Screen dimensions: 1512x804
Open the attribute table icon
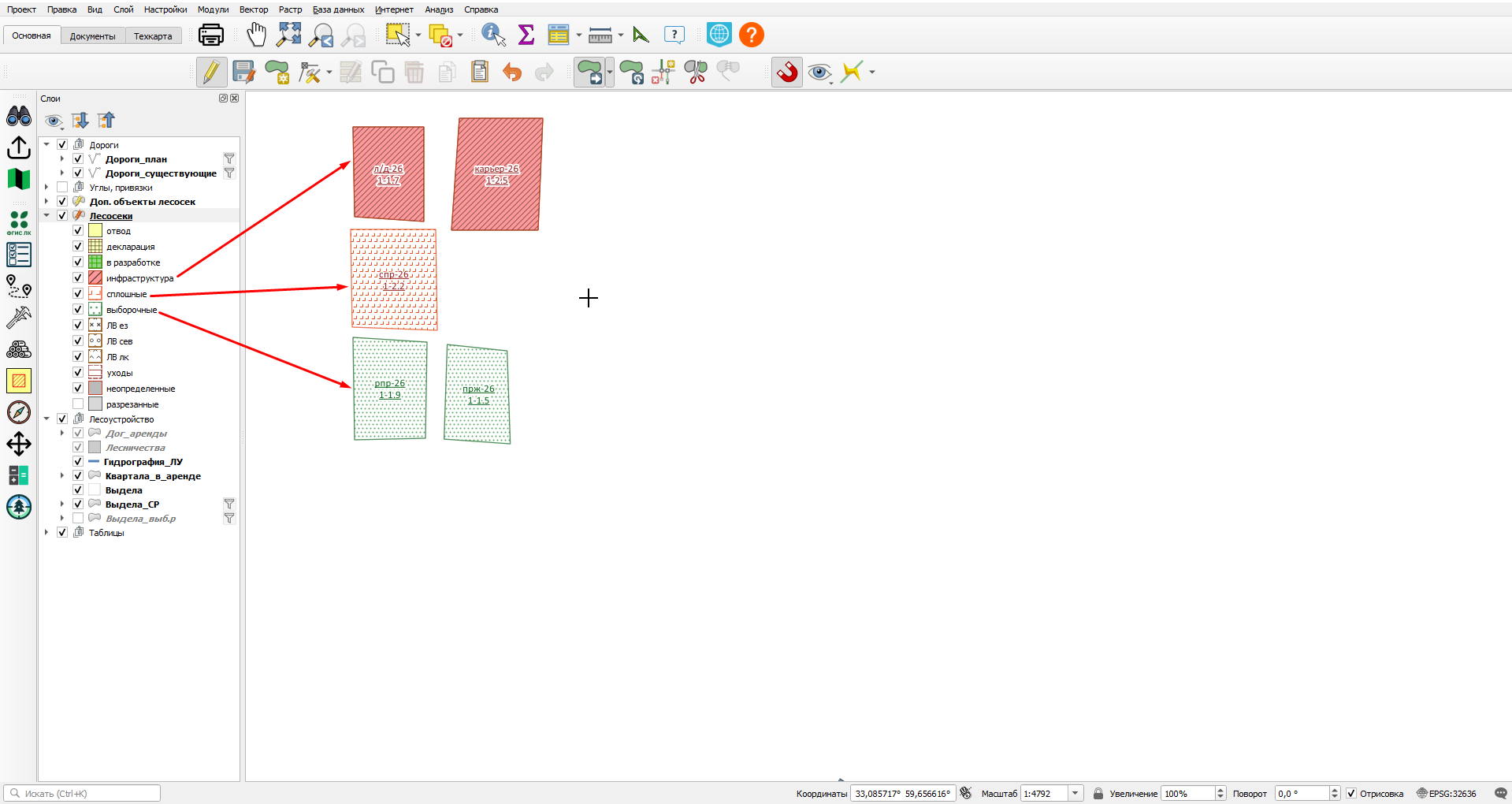(559, 35)
